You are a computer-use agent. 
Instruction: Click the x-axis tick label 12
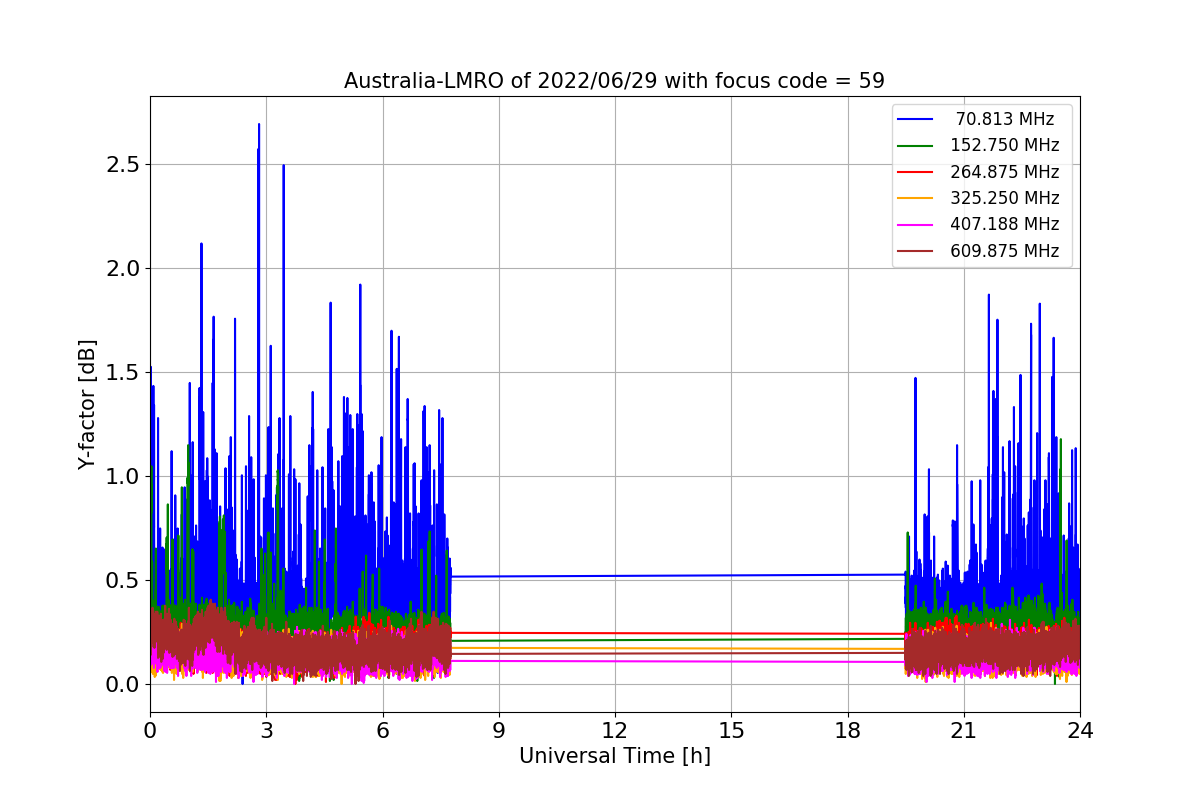pyautogui.click(x=614, y=730)
